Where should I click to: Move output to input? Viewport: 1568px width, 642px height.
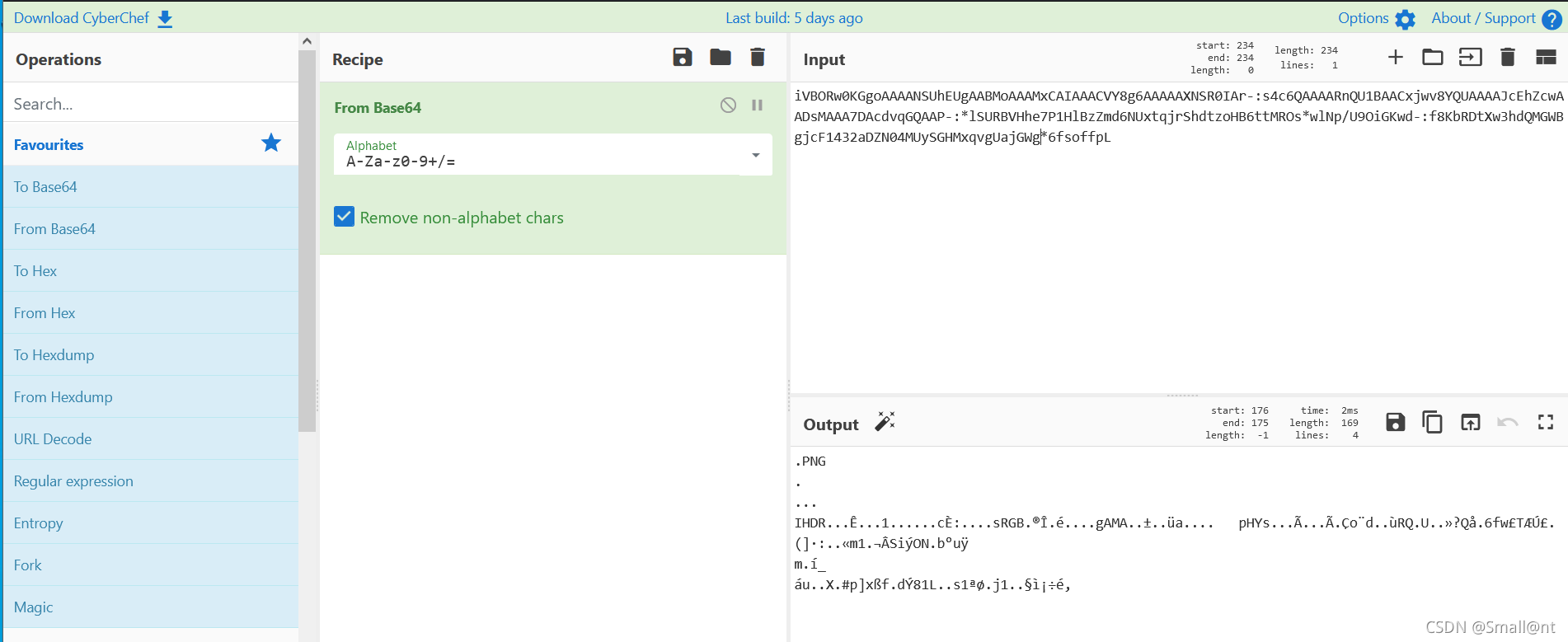1471,423
